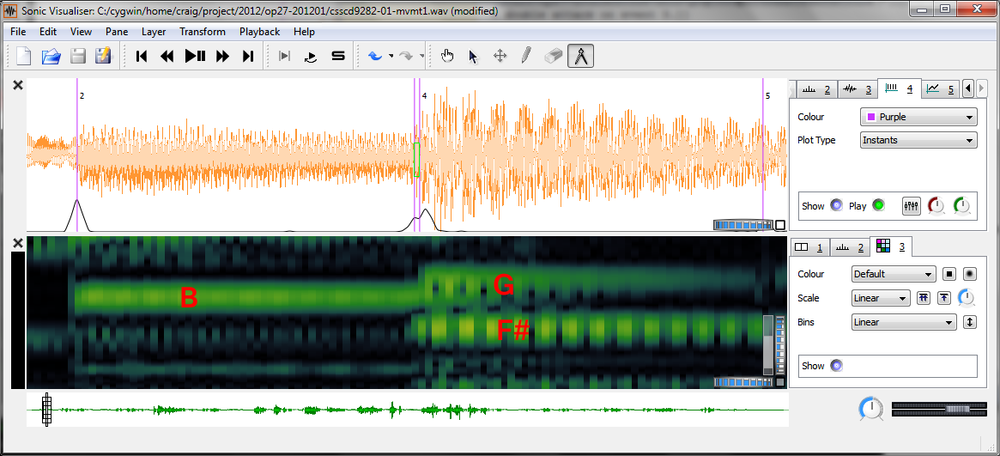
Task: Choose the Navigate hand tool
Action: tap(447, 57)
